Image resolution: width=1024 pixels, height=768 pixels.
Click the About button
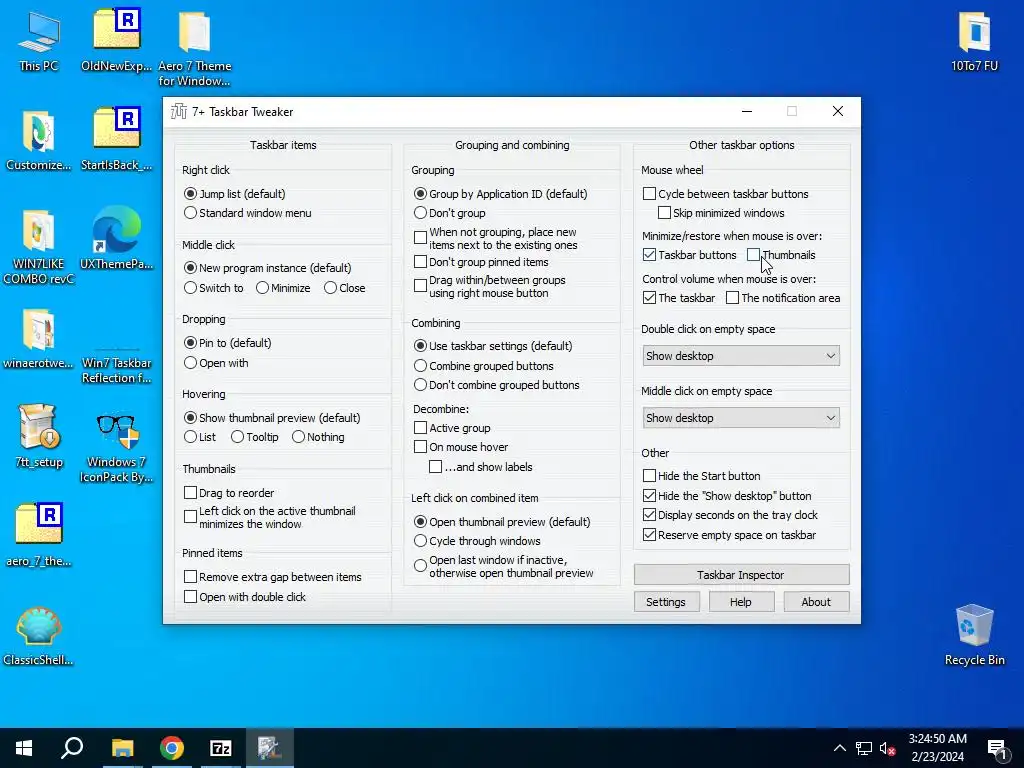coord(816,602)
